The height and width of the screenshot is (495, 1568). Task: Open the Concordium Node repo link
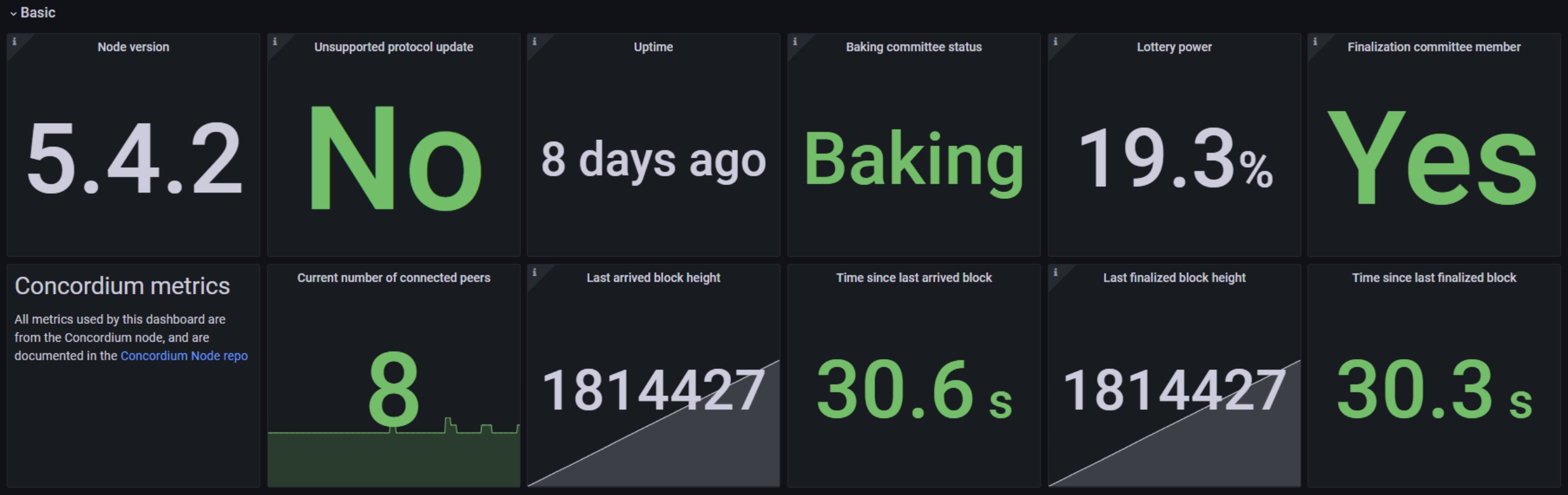(x=184, y=356)
